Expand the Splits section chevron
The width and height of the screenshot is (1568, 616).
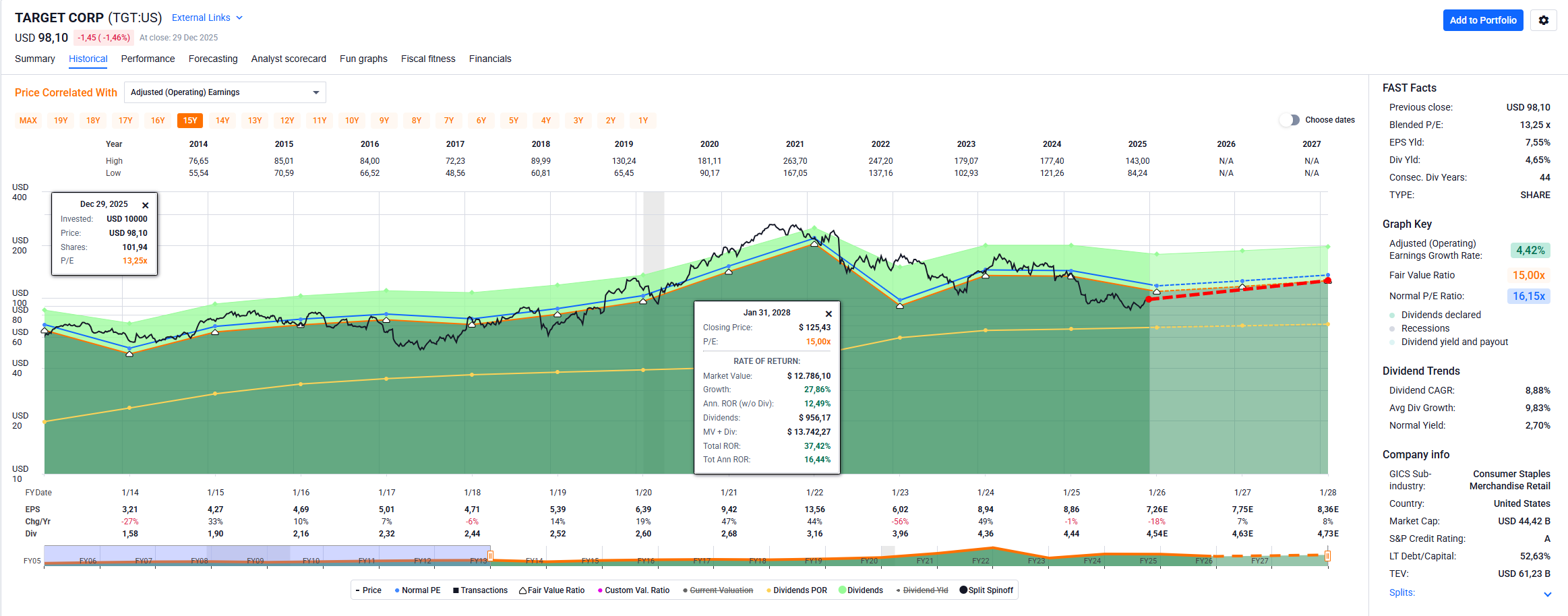tap(1547, 594)
